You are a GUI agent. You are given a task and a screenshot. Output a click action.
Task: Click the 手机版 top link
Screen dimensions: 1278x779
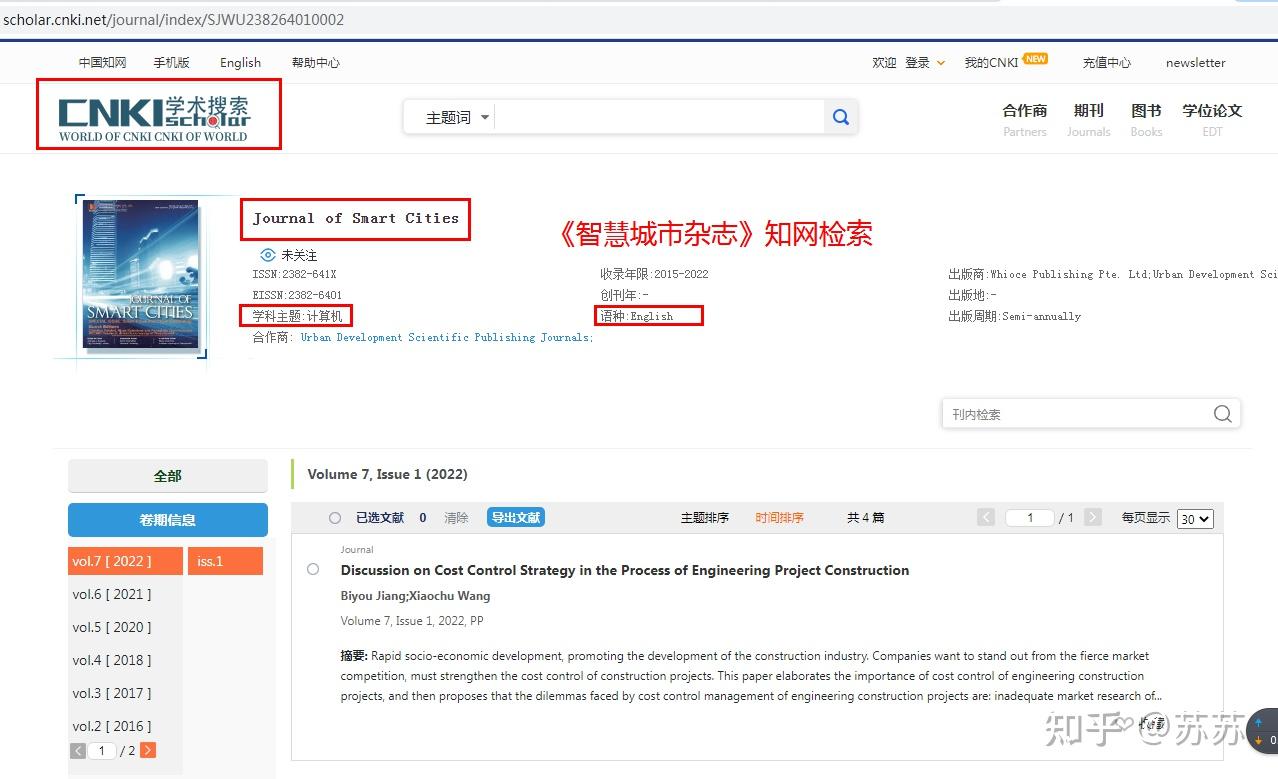[171, 62]
